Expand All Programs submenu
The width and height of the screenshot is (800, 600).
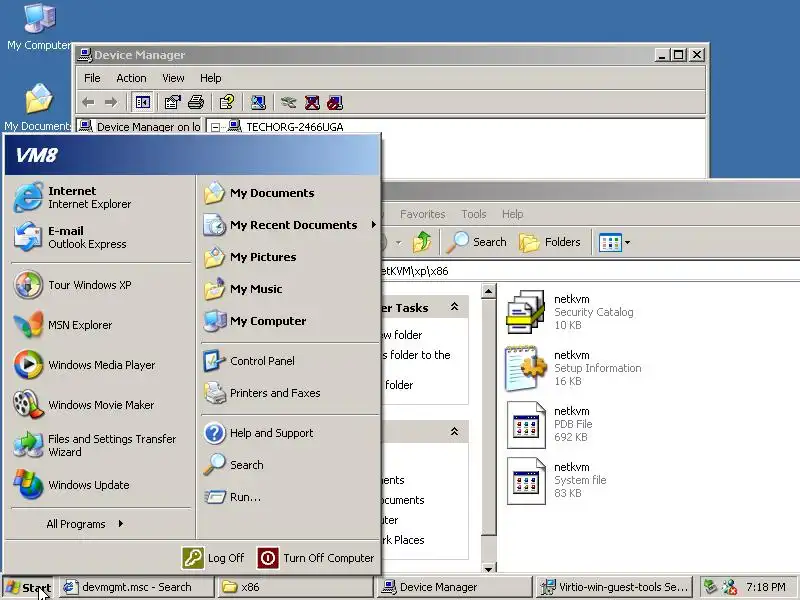click(85, 524)
